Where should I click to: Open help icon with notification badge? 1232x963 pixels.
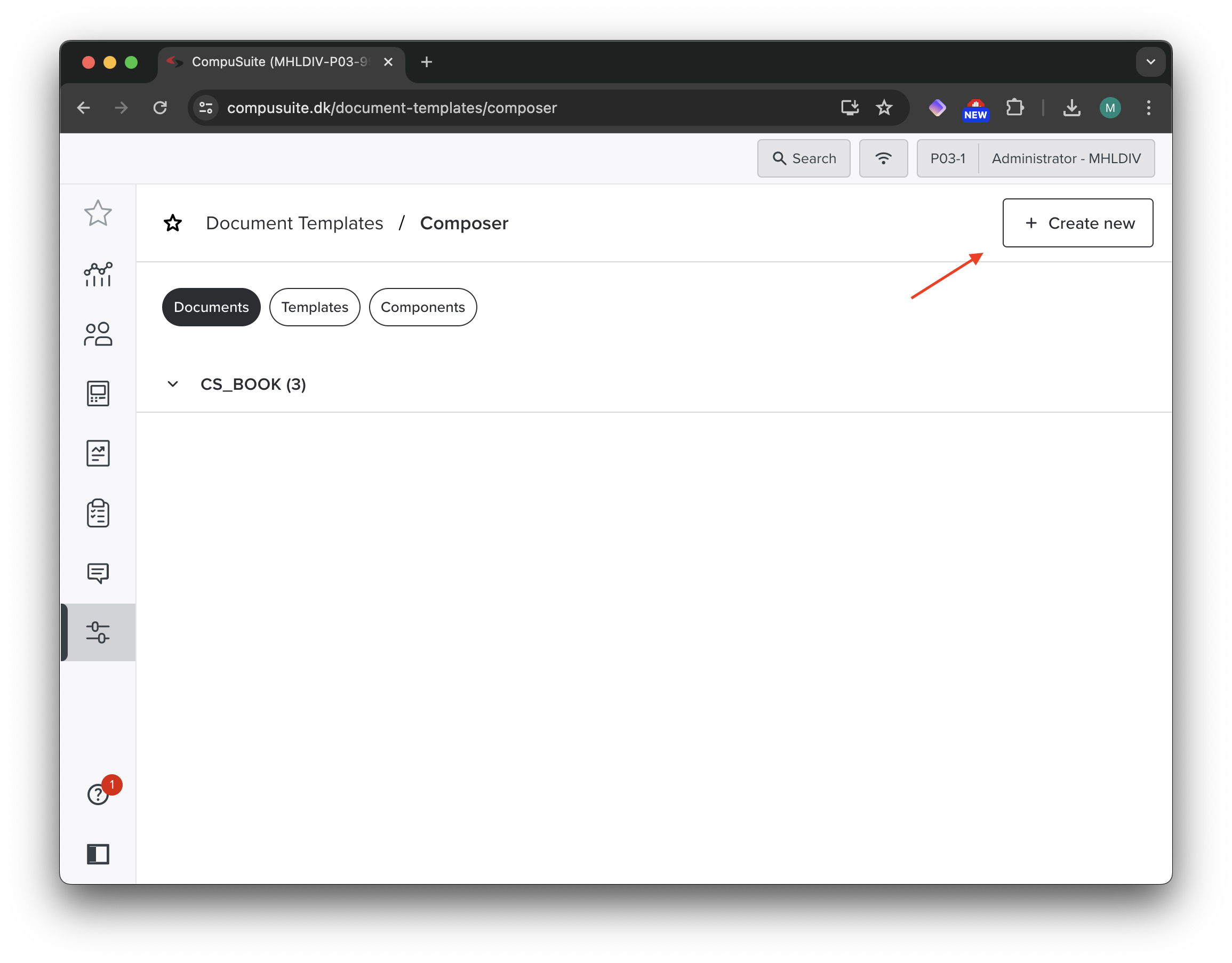pos(98,794)
